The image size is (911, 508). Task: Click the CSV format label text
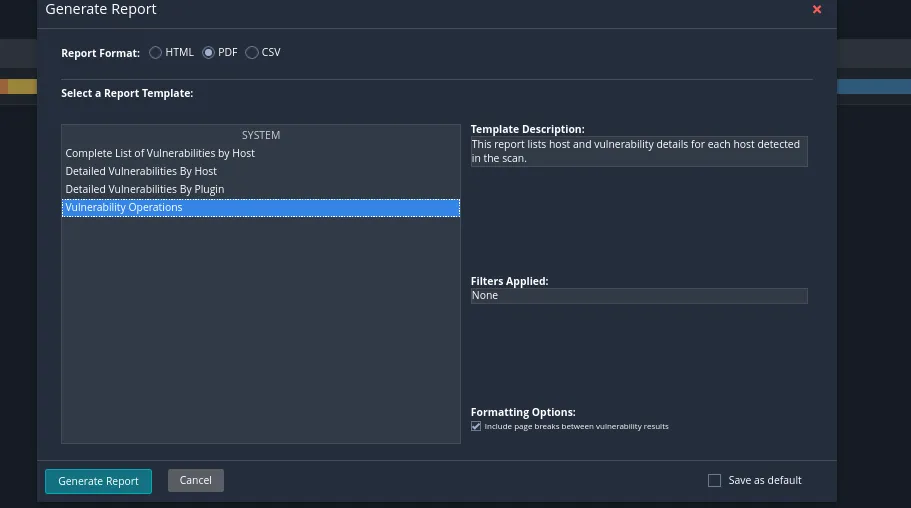tap(271, 52)
